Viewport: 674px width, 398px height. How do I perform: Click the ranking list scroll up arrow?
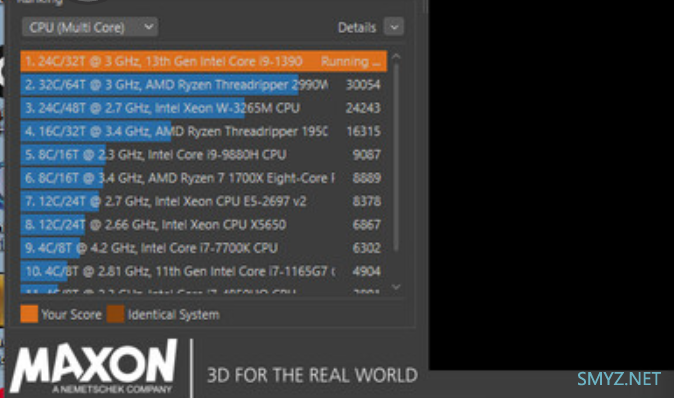point(396,56)
